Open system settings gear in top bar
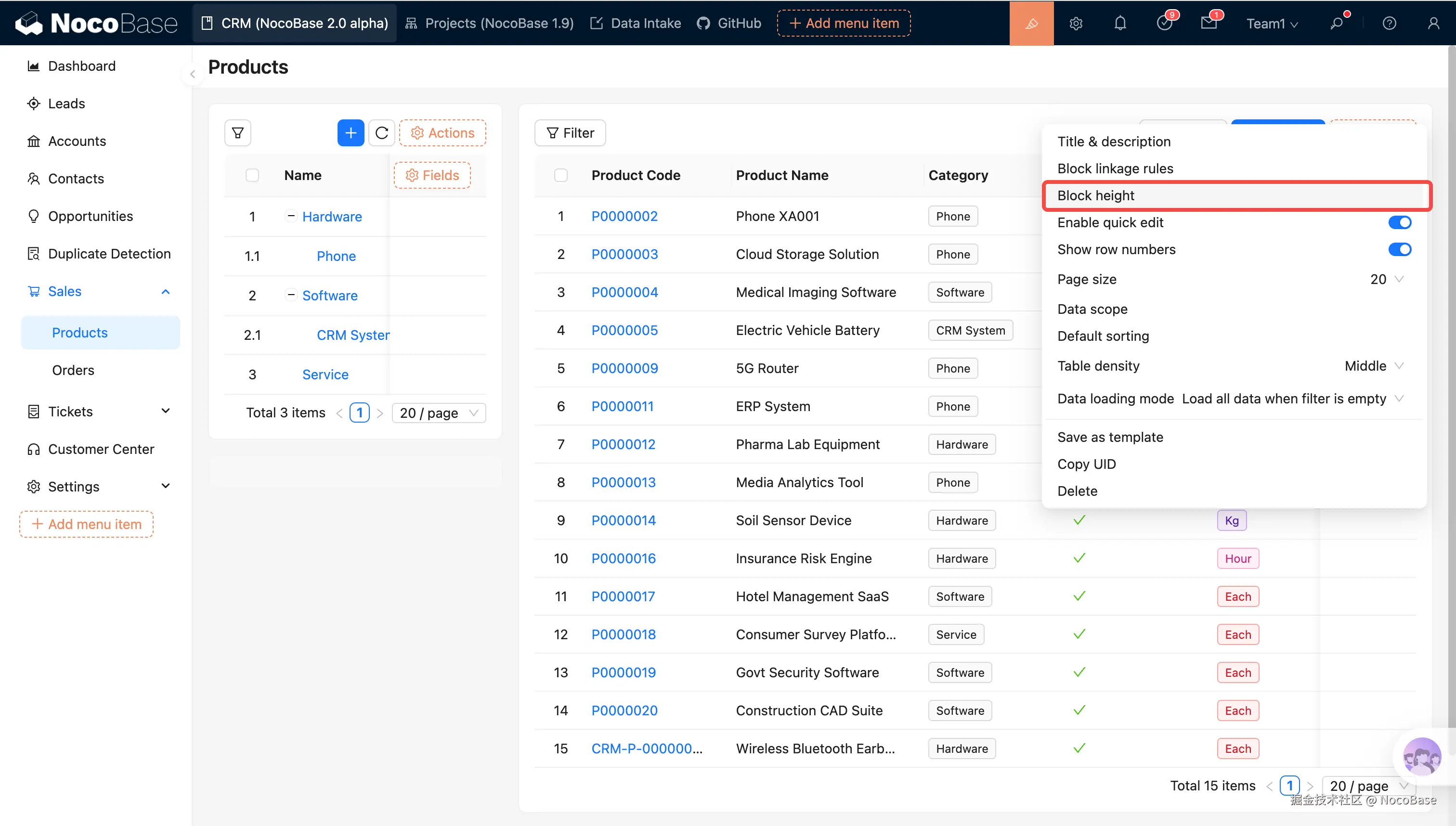 pyautogui.click(x=1076, y=23)
